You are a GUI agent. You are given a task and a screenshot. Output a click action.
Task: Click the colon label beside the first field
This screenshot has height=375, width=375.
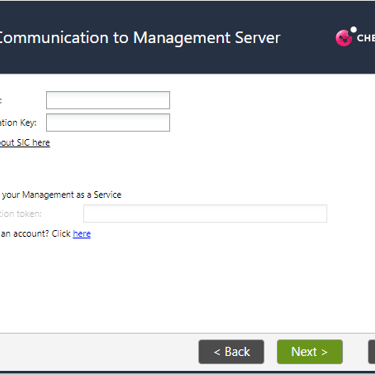pos(1,100)
